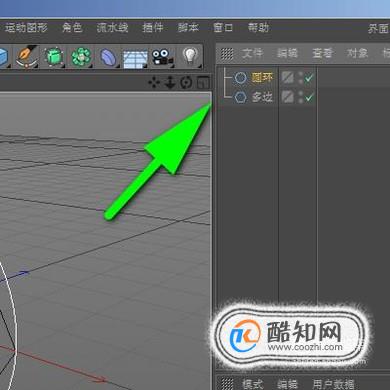The height and width of the screenshot is (390, 390).
Task: Open the 插件 menu
Action: [x=153, y=27]
